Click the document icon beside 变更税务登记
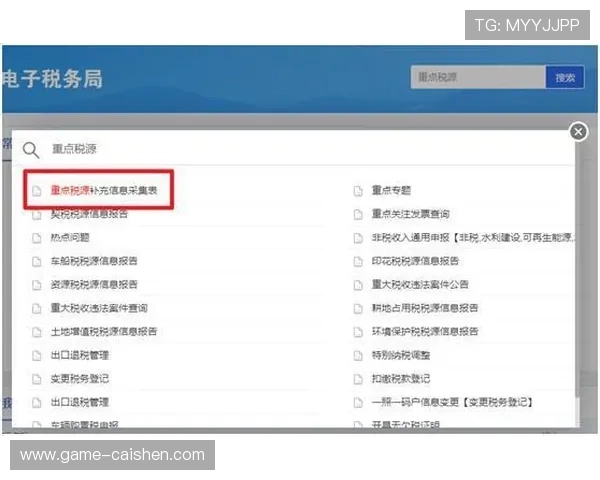 point(37,379)
